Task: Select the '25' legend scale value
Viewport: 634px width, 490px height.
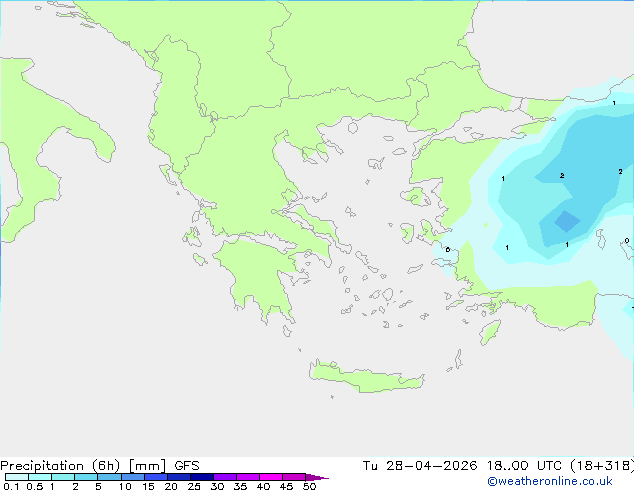Action: click(x=194, y=486)
